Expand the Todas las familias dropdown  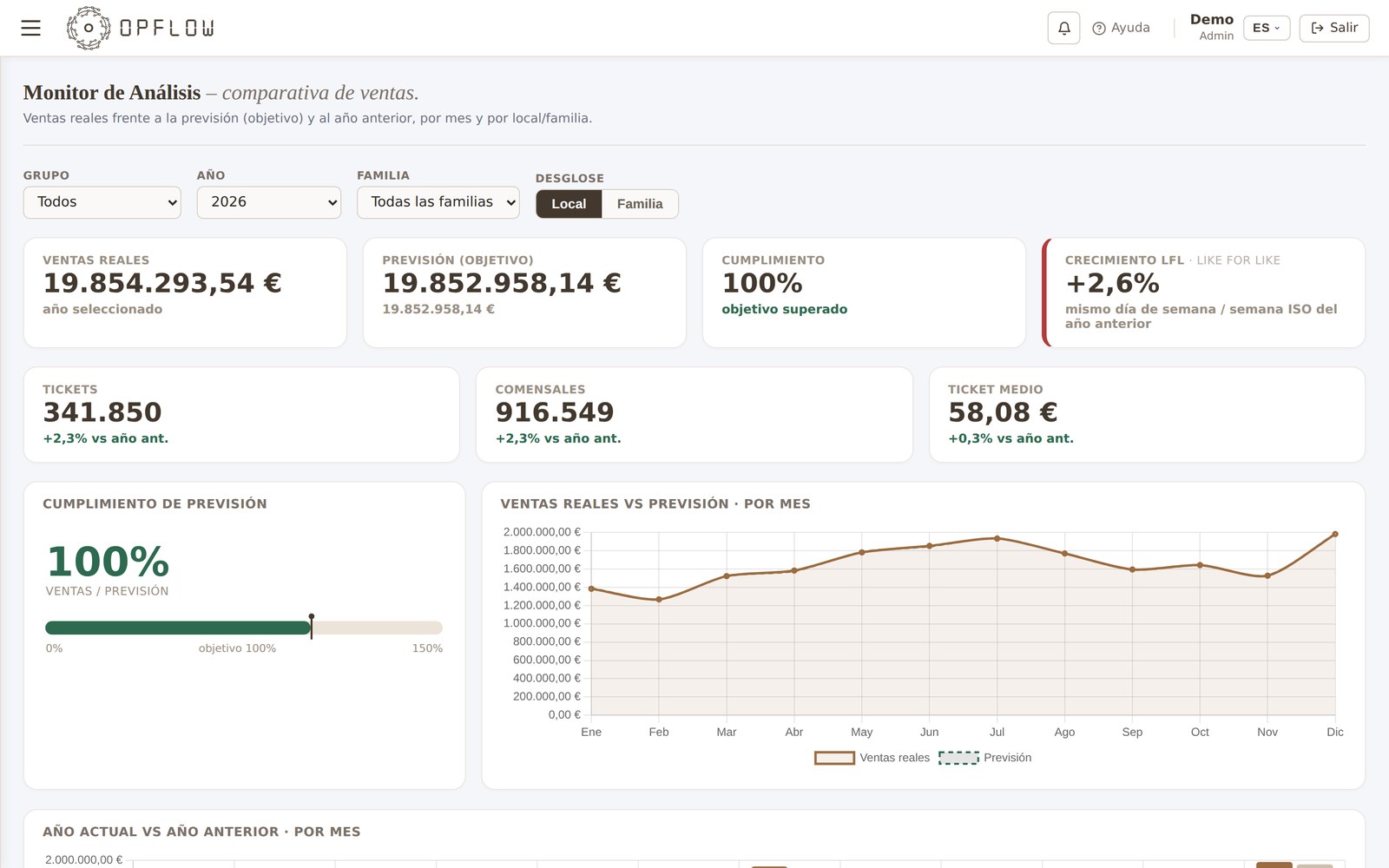point(438,202)
